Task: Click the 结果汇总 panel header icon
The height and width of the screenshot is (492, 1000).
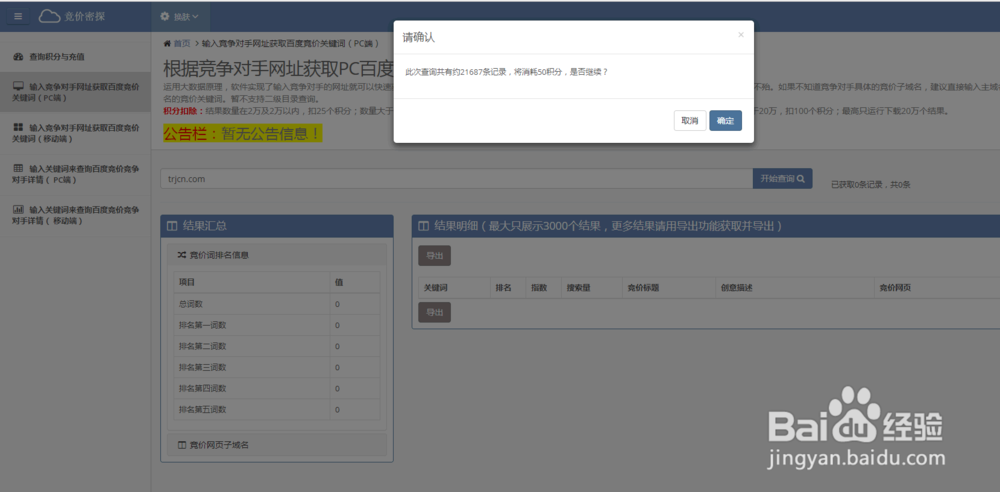Action: [172, 225]
